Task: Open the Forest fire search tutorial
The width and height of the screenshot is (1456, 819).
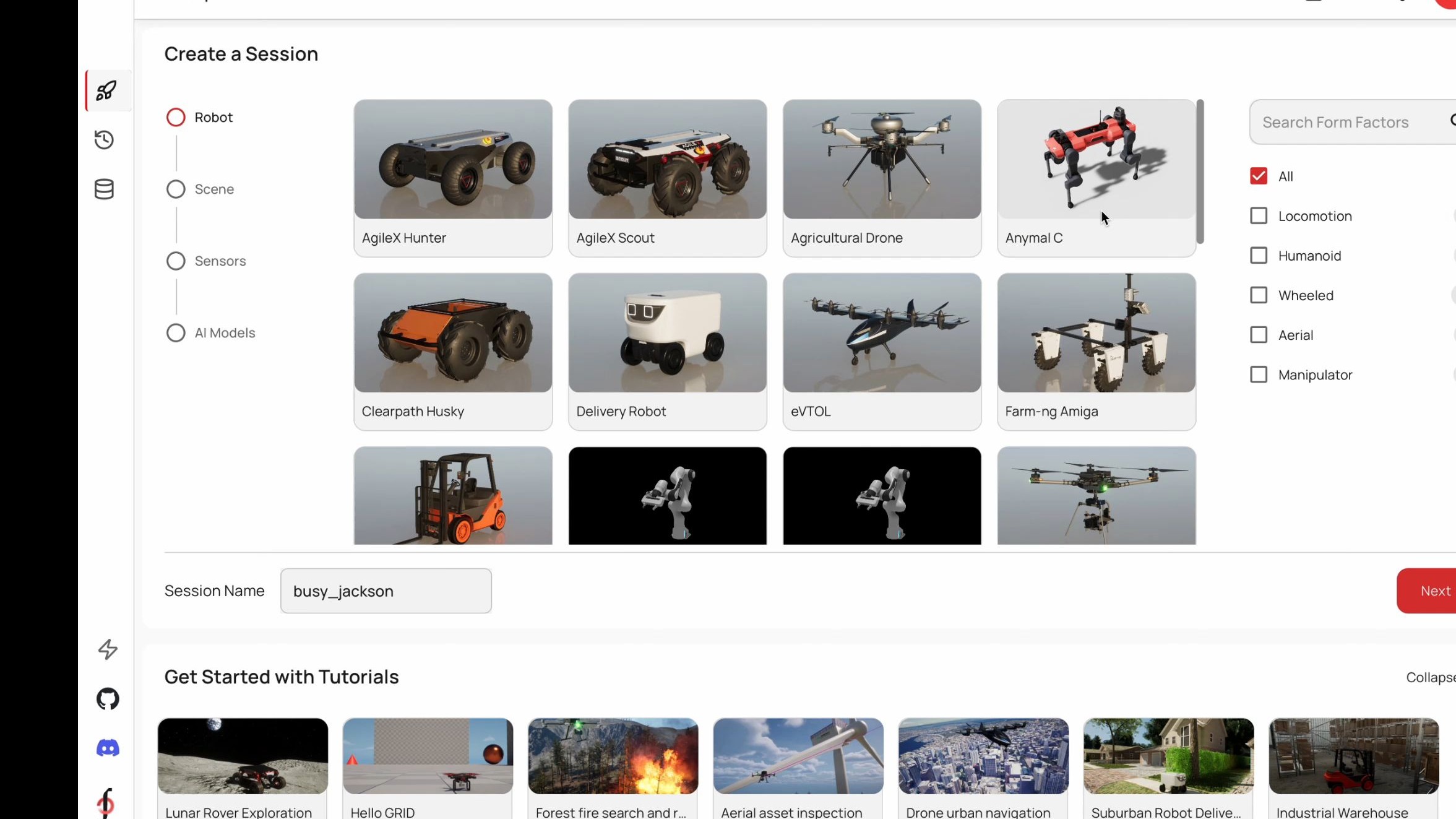Action: click(x=613, y=768)
